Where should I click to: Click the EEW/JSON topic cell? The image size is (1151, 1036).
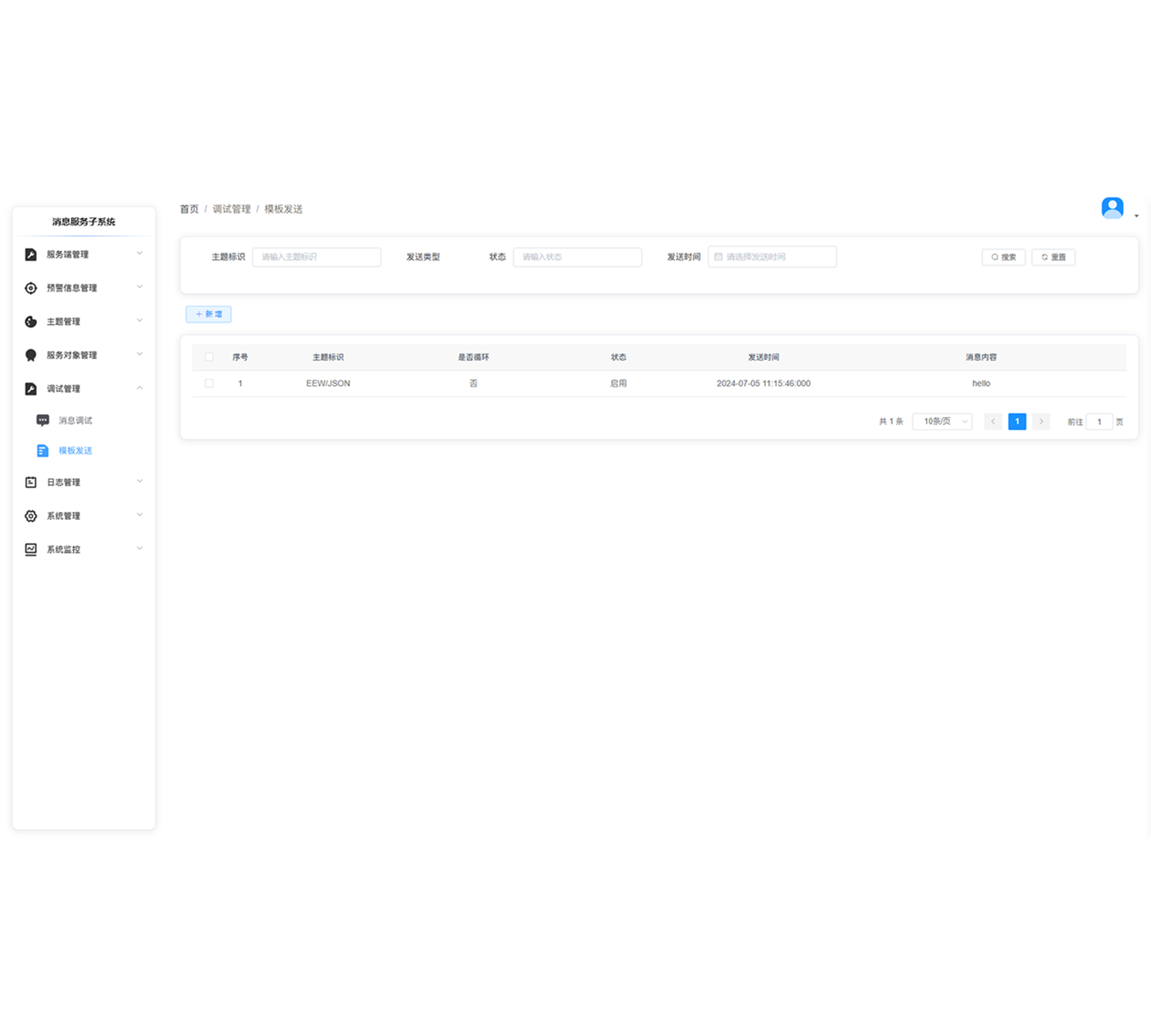pyautogui.click(x=328, y=383)
